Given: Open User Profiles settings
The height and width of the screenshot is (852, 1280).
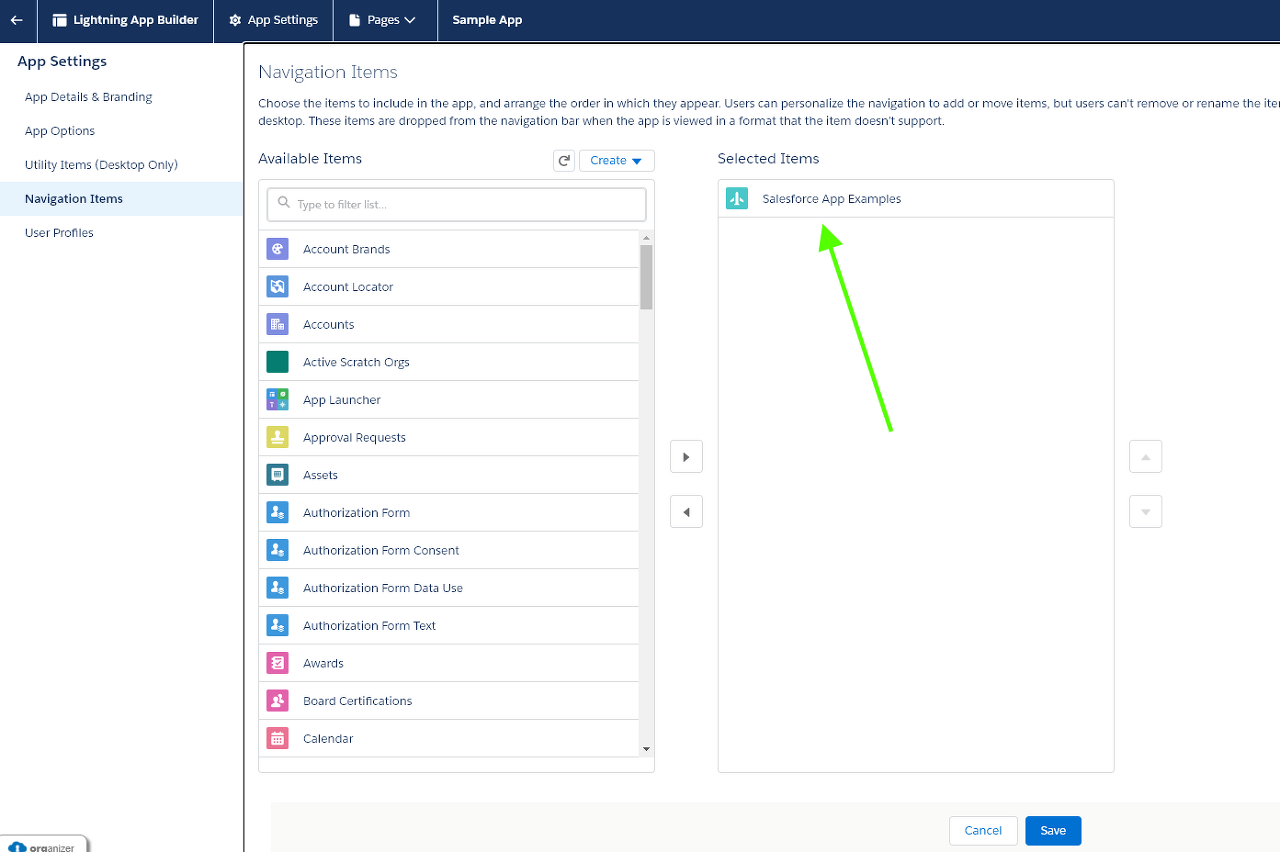Looking at the screenshot, I should [59, 233].
